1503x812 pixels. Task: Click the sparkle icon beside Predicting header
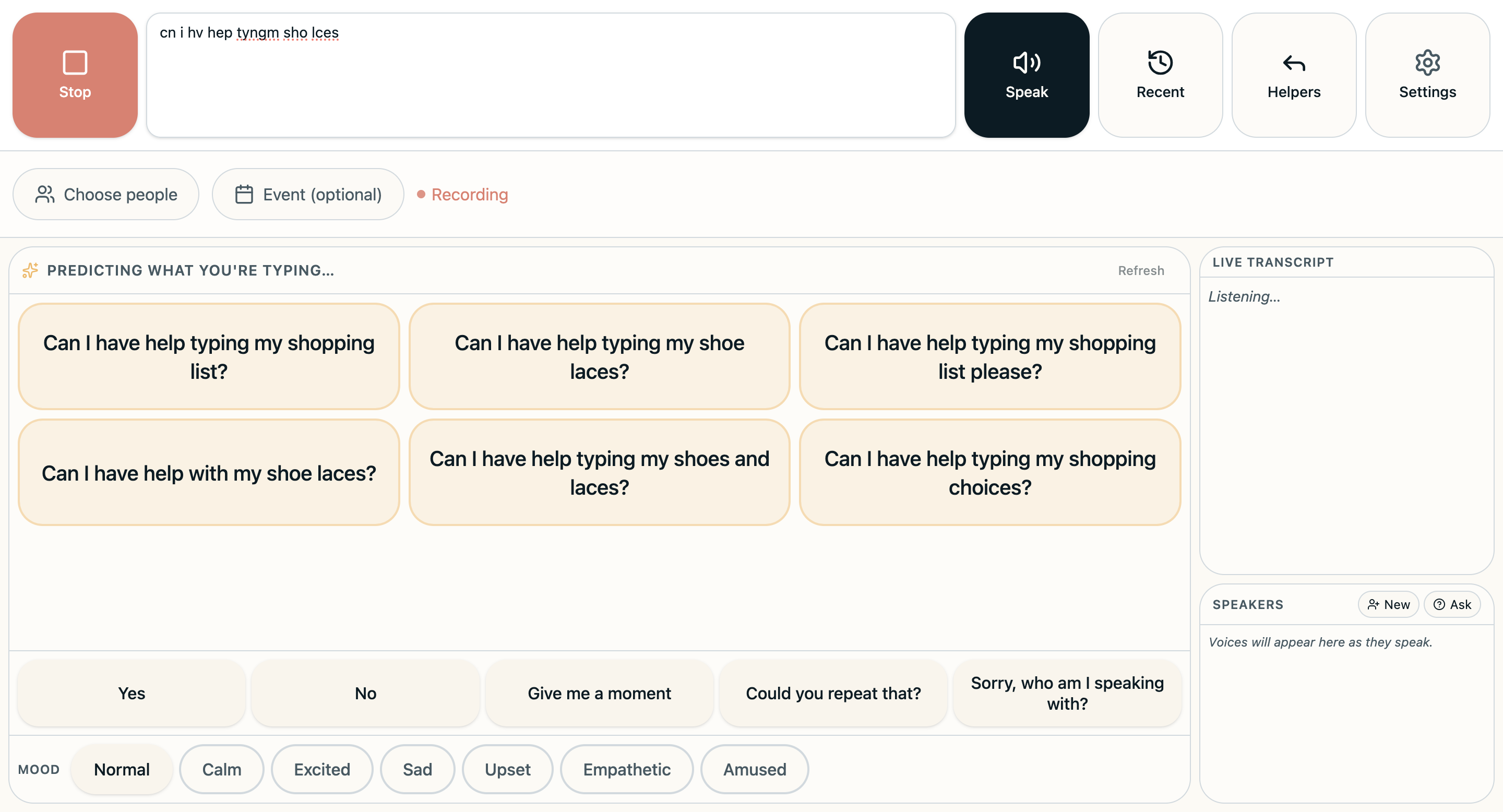30,270
